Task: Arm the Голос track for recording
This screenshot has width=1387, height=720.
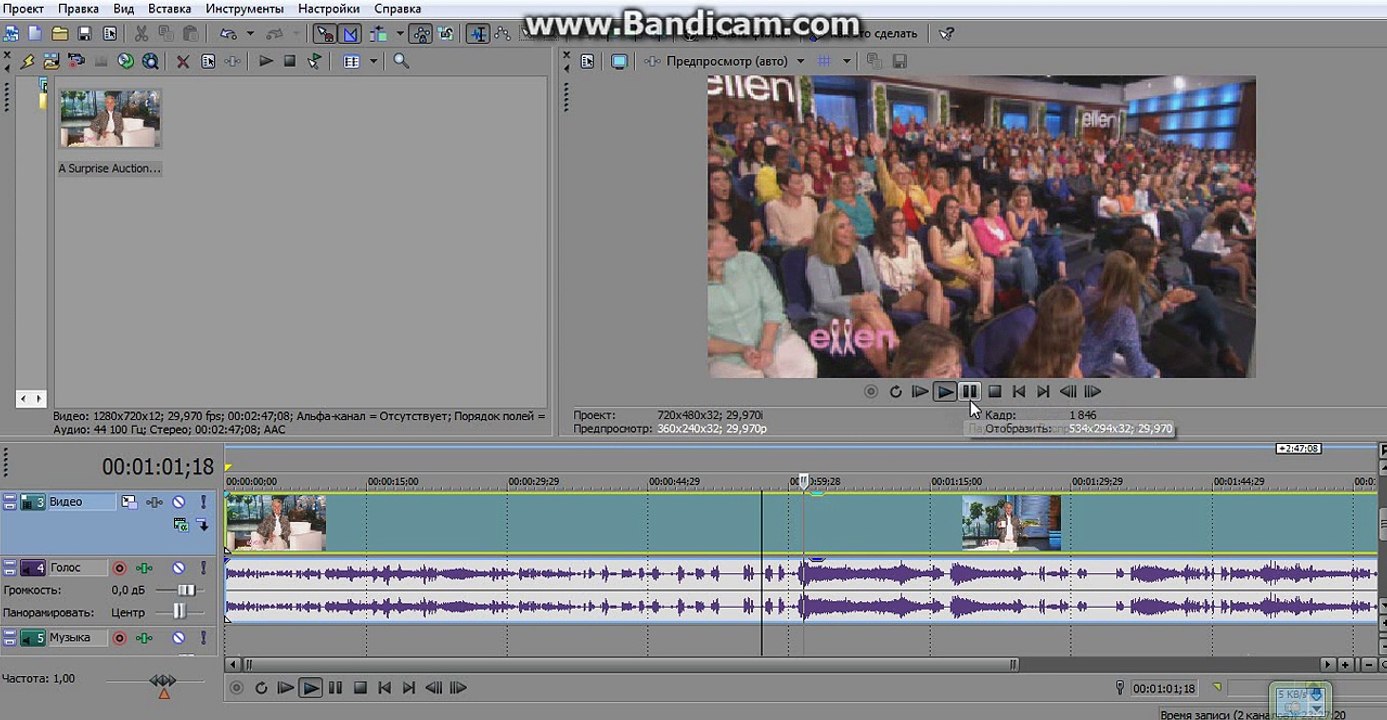Action: point(119,568)
